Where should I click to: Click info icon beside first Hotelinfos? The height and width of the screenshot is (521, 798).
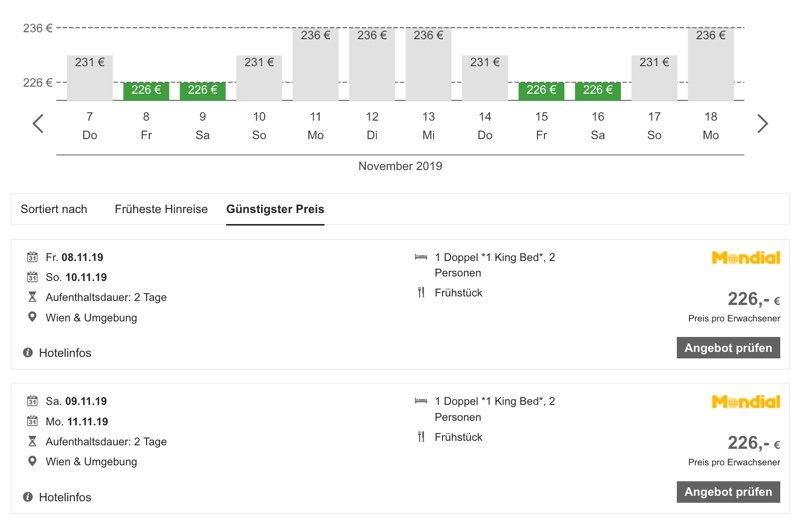pos(27,353)
